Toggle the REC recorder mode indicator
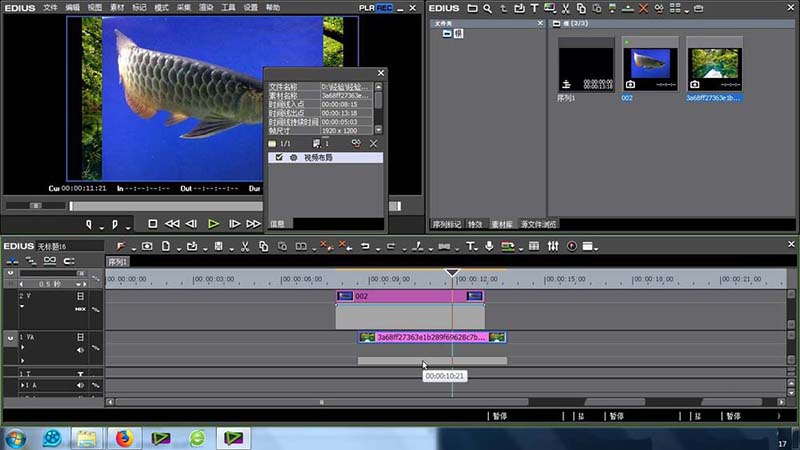Image resolution: width=800 pixels, height=450 pixels. coord(384,7)
